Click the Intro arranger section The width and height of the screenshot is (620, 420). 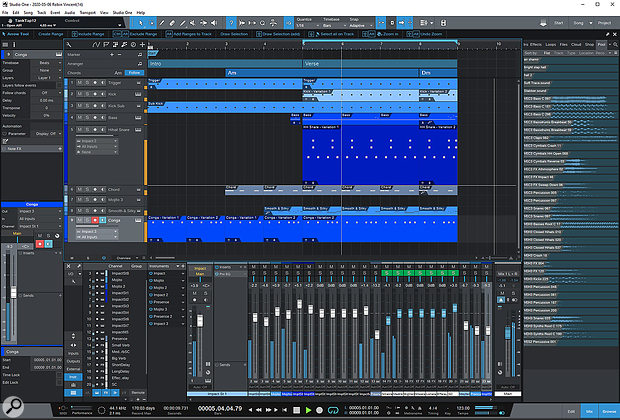tap(225, 63)
